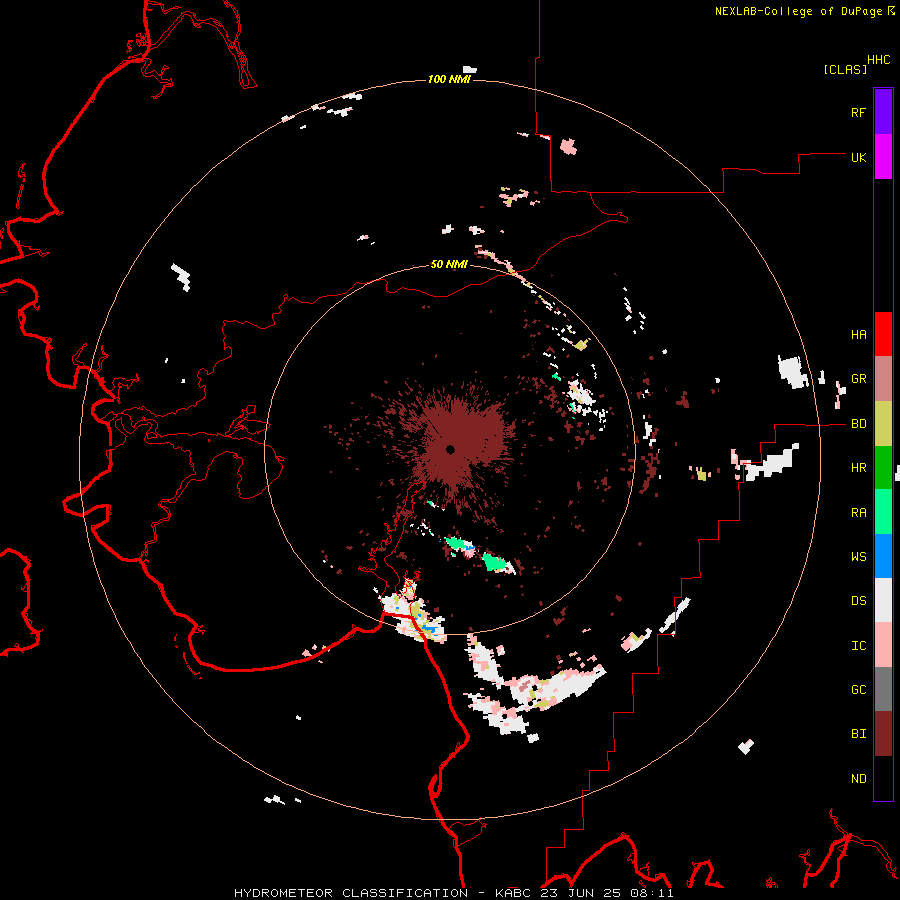
Task: Click the HR legend label
Action: coord(858,468)
